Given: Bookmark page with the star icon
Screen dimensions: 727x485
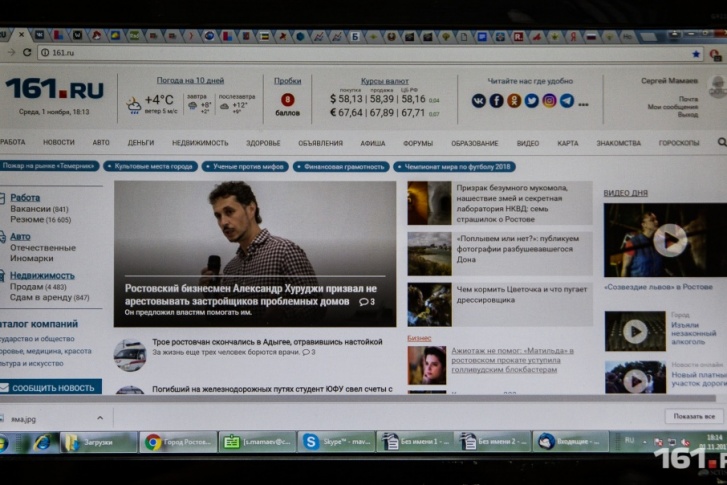Looking at the screenshot, I should 696,54.
